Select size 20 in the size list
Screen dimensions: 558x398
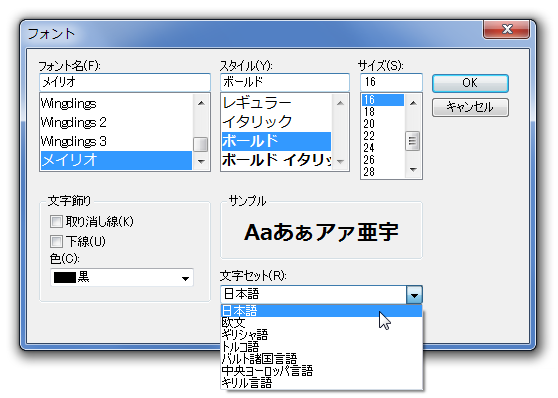click(x=383, y=124)
